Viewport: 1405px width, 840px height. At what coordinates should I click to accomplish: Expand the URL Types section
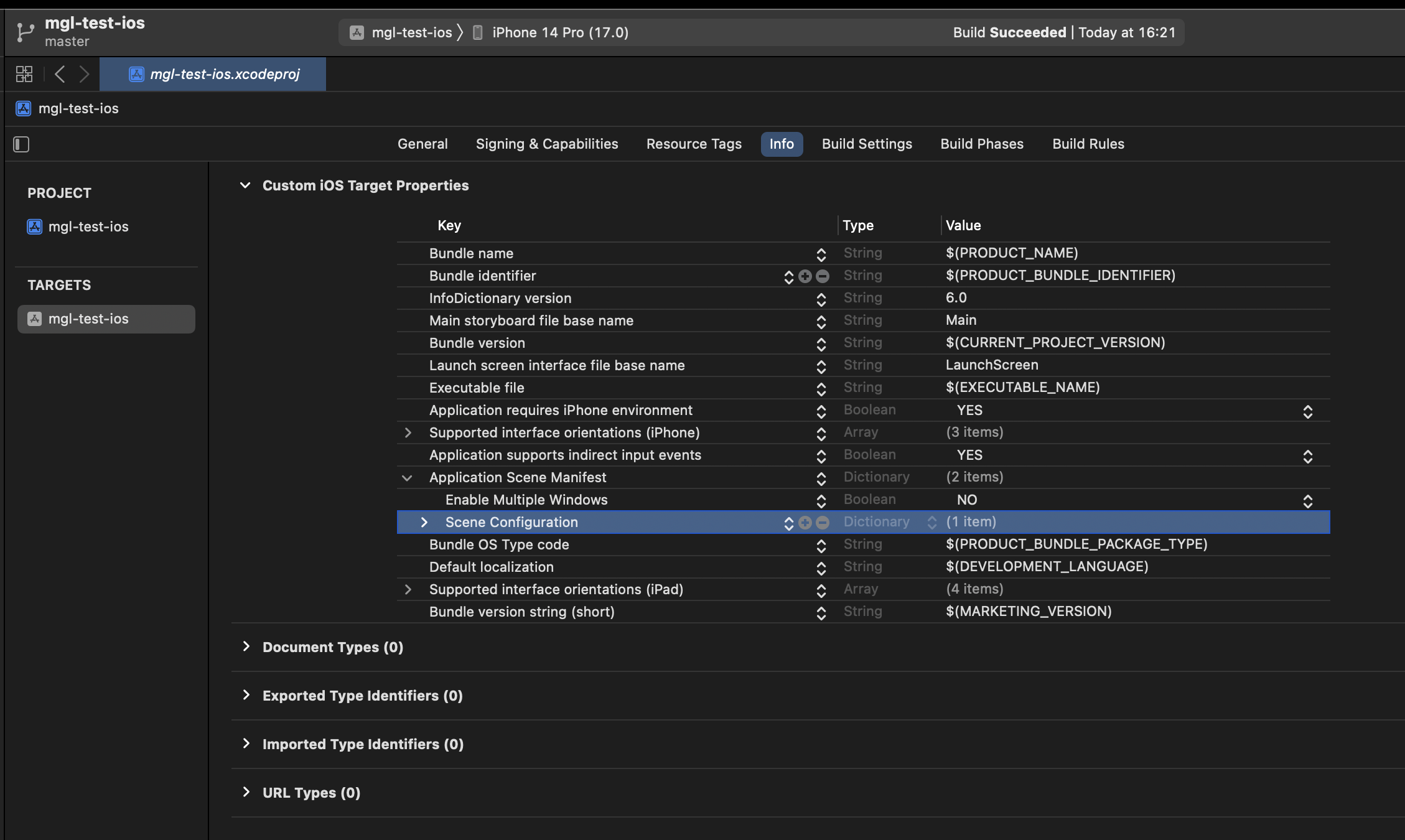click(246, 792)
